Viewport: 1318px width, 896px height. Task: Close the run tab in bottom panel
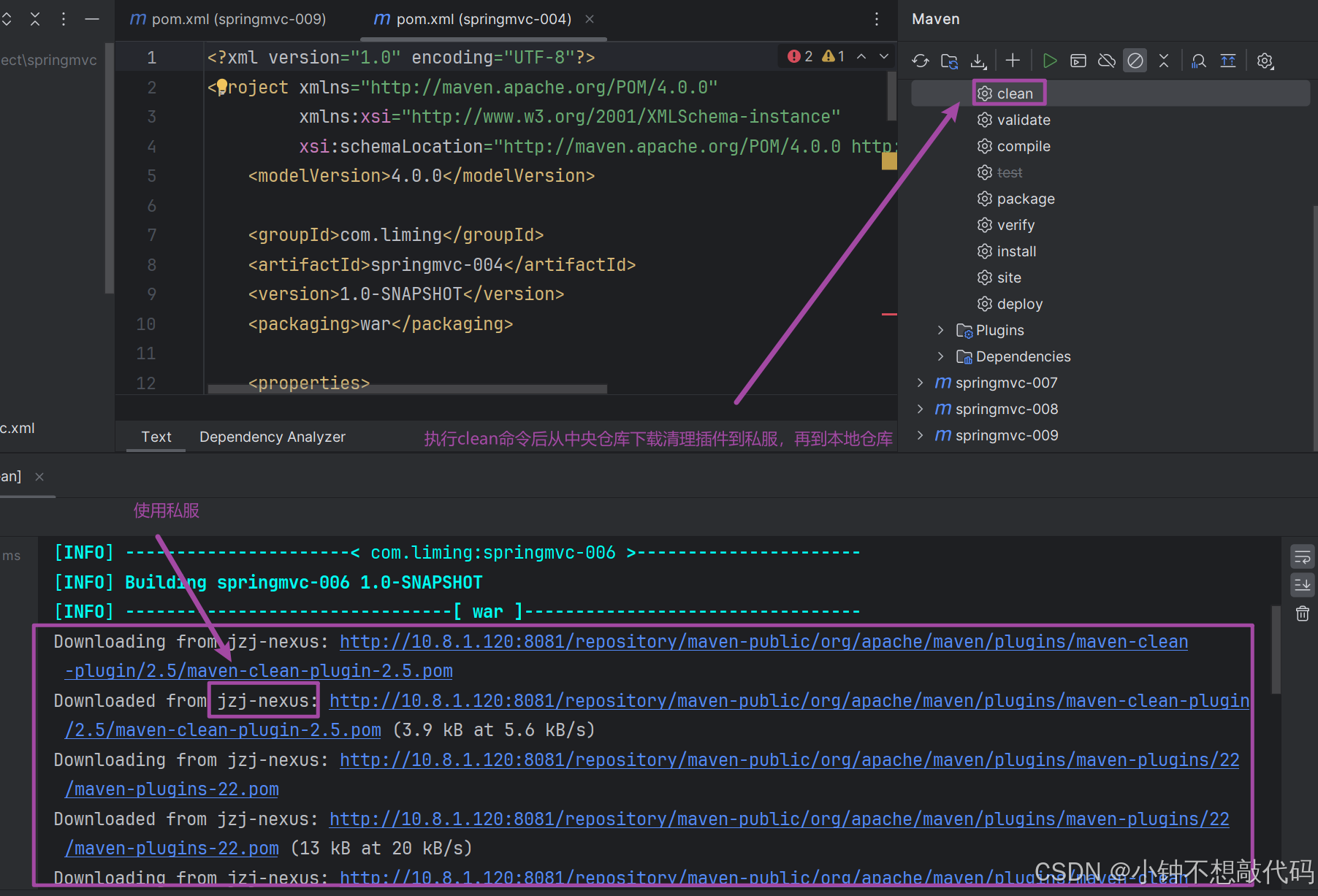click(x=39, y=477)
